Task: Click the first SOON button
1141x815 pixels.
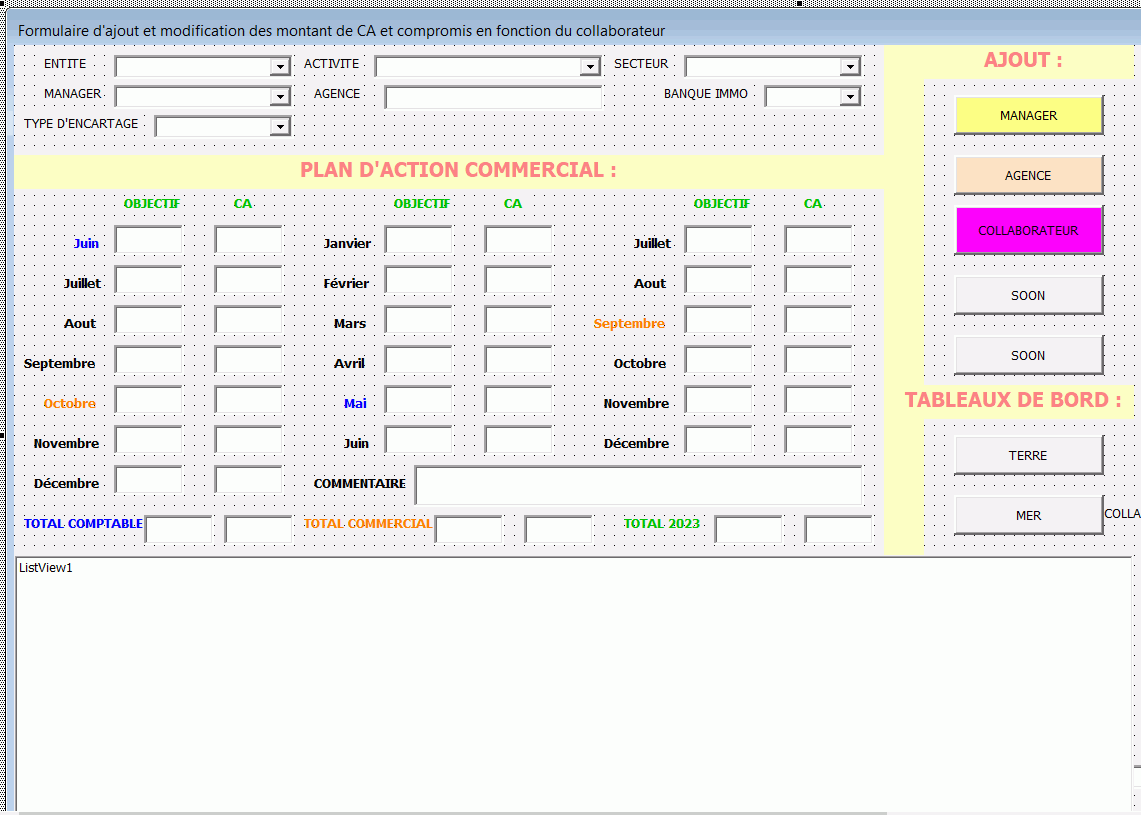Action: click(1028, 295)
